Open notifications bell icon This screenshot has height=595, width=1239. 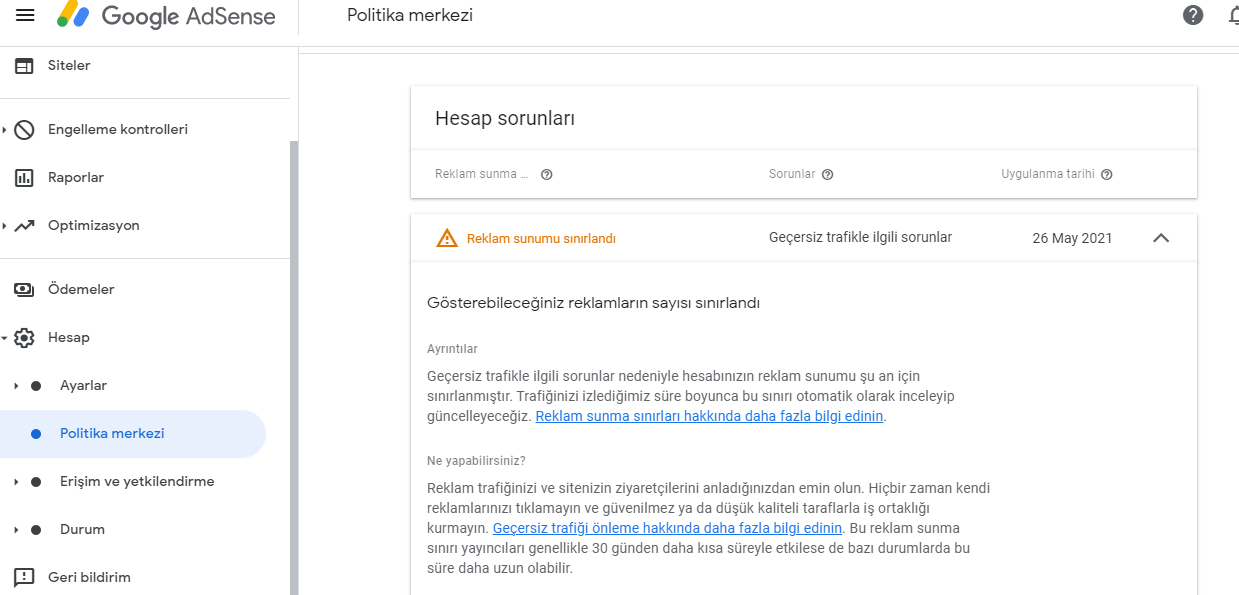tap(1233, 15)
